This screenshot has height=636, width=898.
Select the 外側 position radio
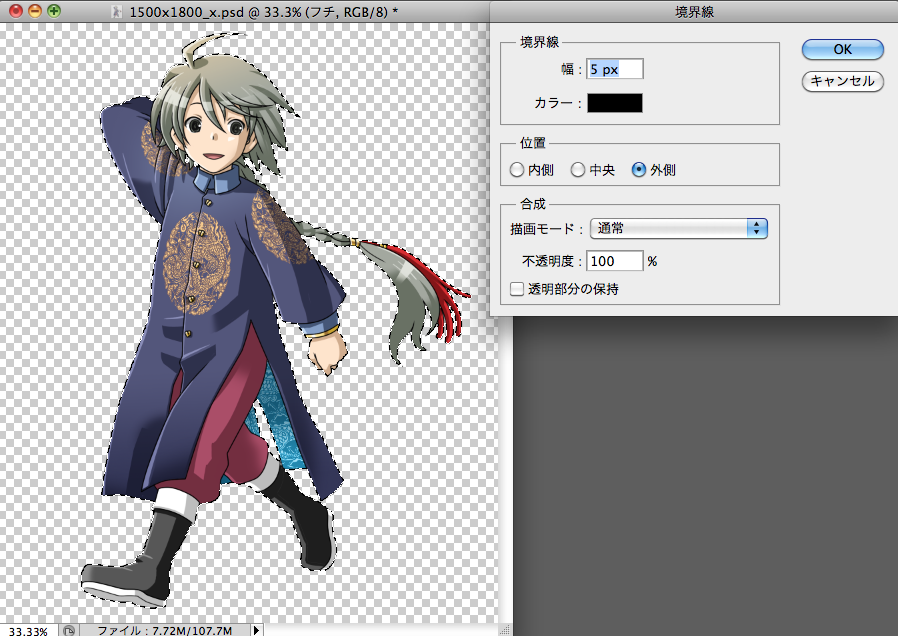(639, 170)
